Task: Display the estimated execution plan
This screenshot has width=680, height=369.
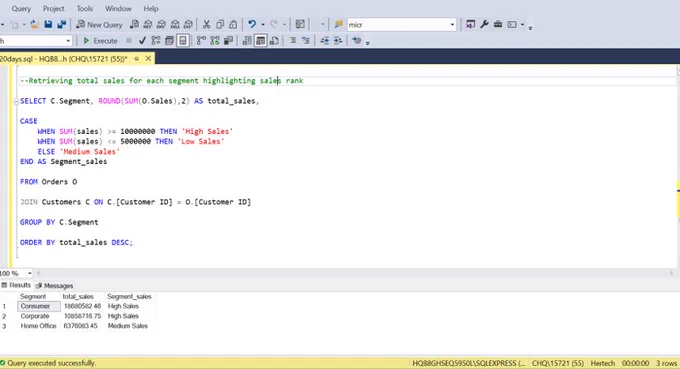Action: (x=156, y=41)
